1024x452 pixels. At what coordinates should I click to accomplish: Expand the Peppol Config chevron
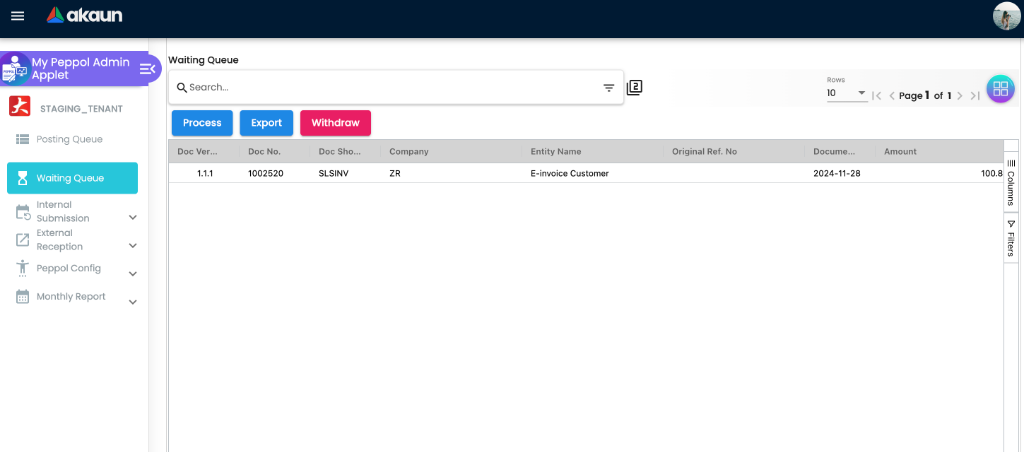tap(133, 274)
